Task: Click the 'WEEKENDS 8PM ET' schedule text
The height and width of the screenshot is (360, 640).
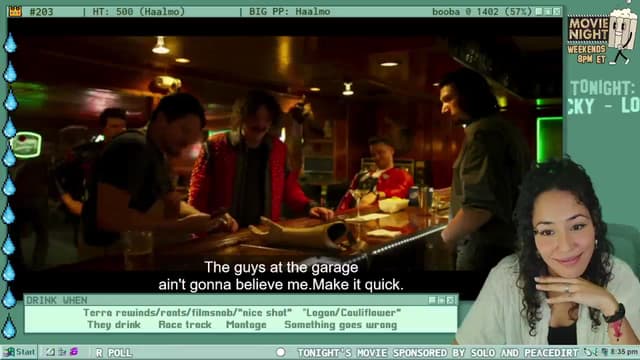Action: point(587,54)
